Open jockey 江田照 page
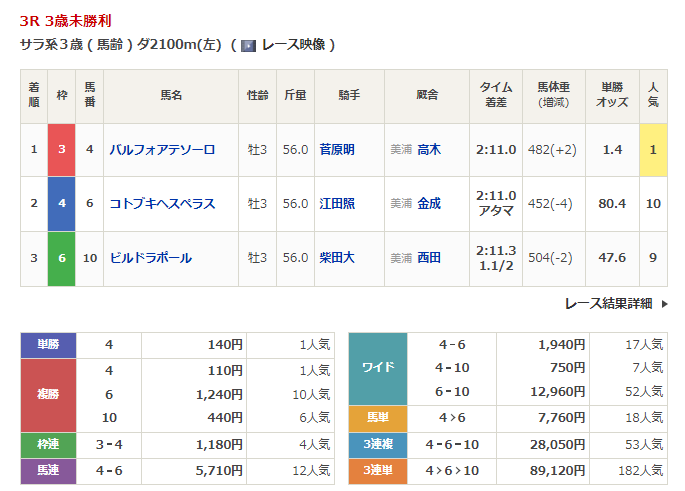The width and height of the screenshot is (685, 491). coord(337,204)
